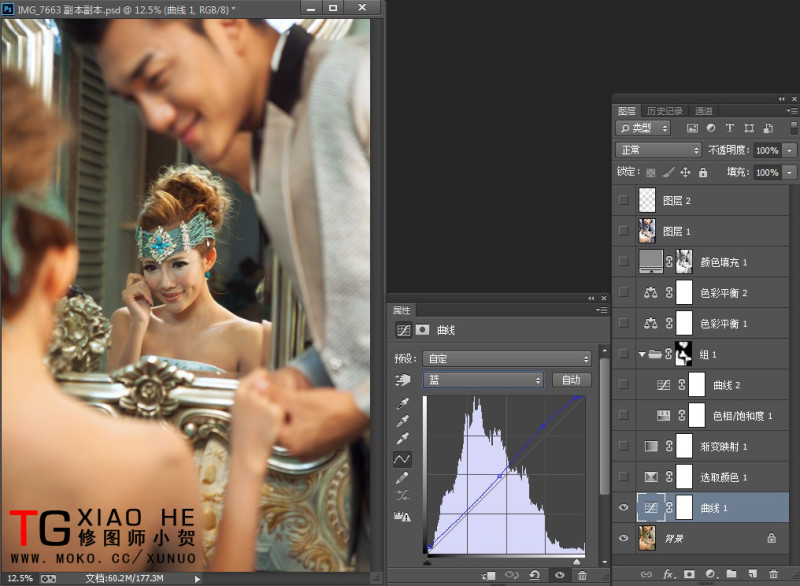This screenshot has height=586, width=800.
Task: Open the 不透明度 opacity slider arrow
Action: pos(789,150)
